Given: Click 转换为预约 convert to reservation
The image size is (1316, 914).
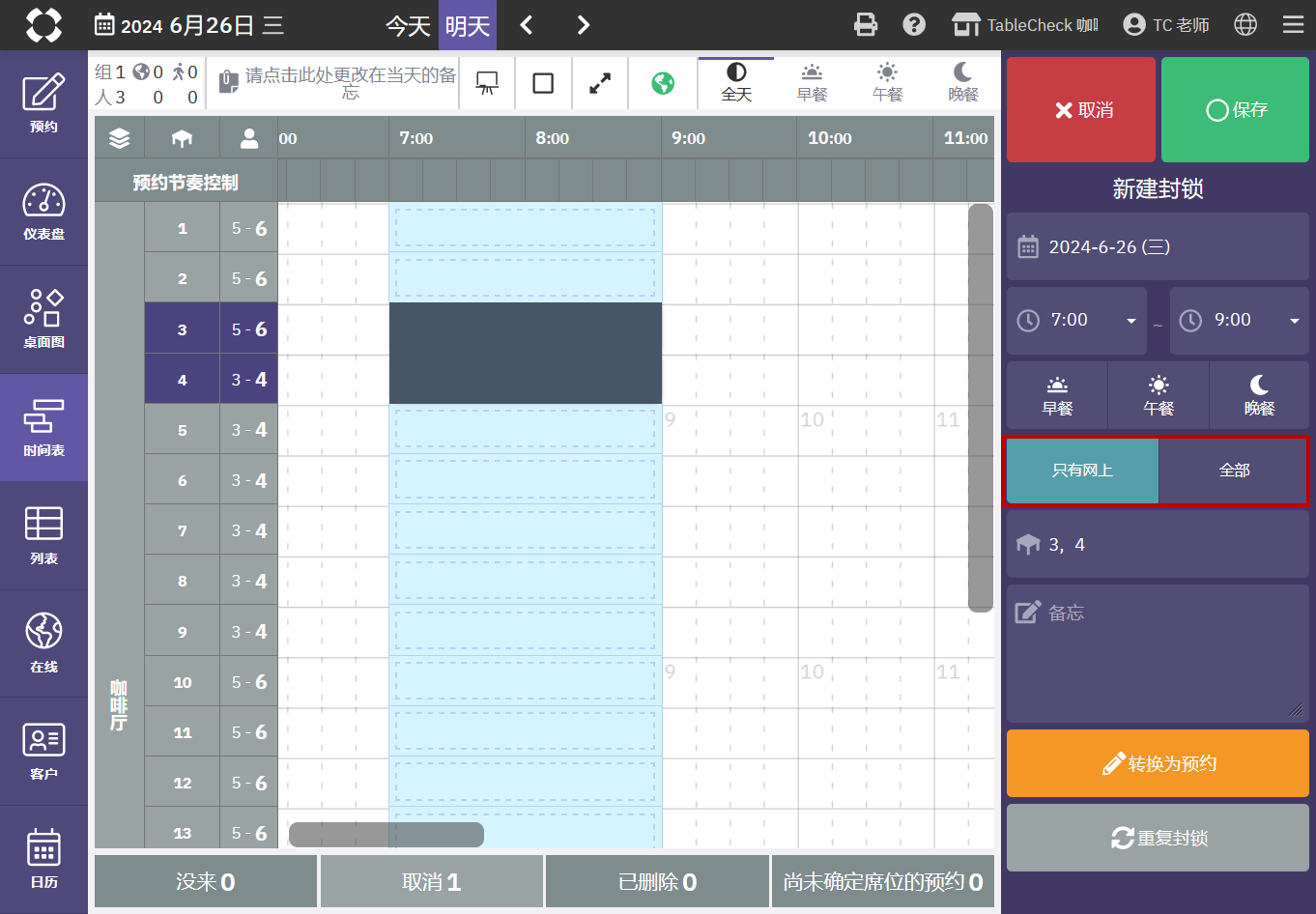Looking at the screenshot, I should [x=1158, y=763].
